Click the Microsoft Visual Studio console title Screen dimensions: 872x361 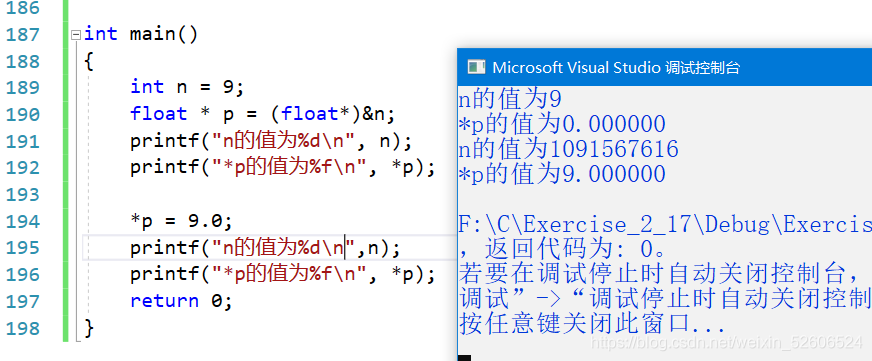[616, 67]
